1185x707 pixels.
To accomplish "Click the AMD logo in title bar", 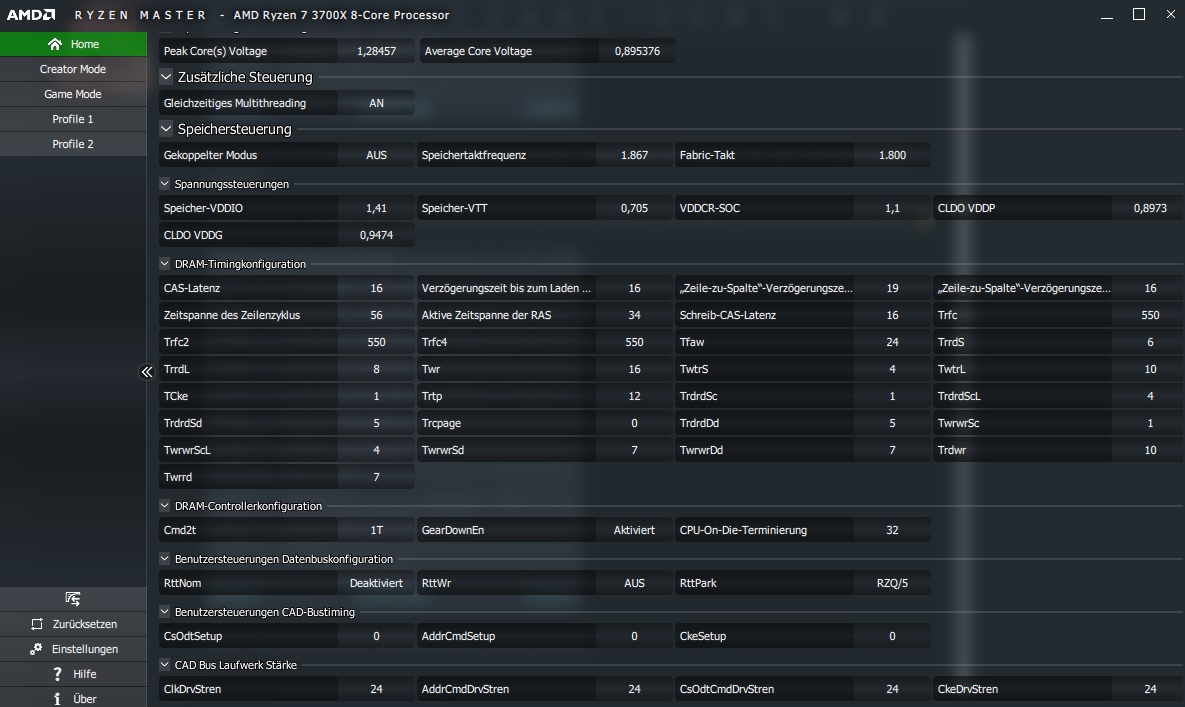I will click(31, 14).
